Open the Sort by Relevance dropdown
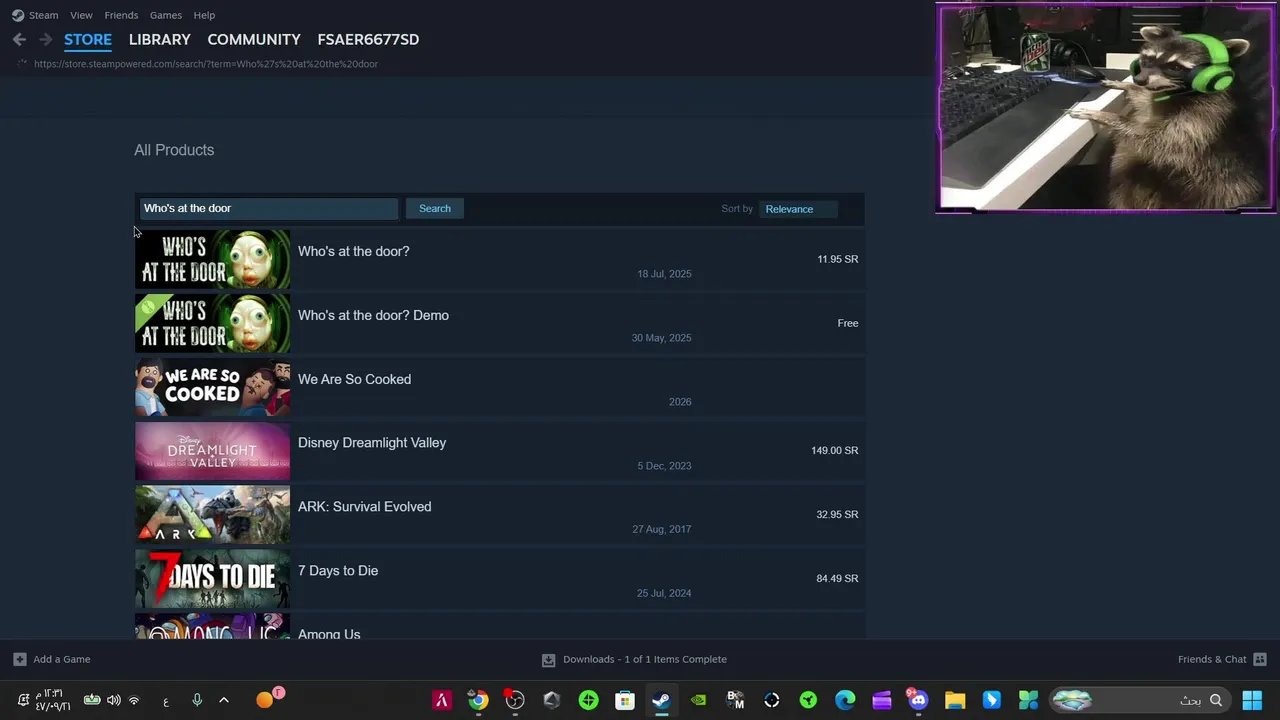This screenshot has width=1280, height=720. pos(799,209)
